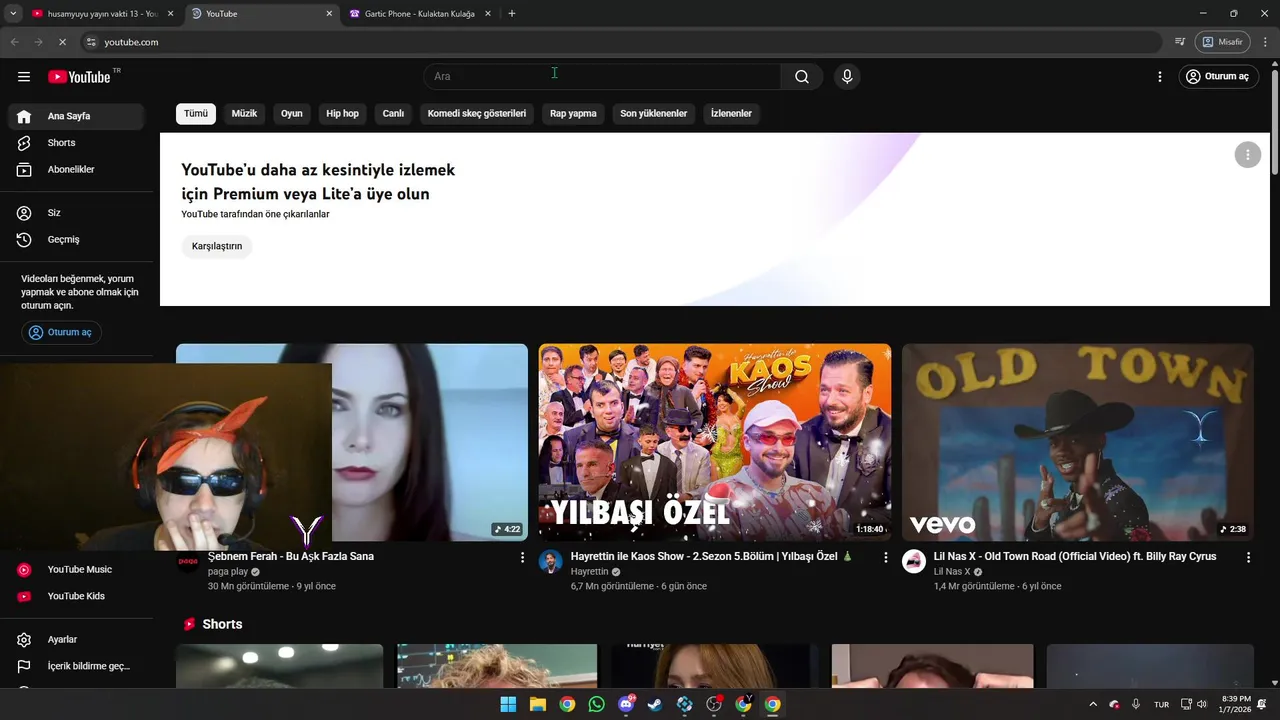Click the Hayrettin channel avatar
Viewport: 1280px width, 720px height.
pos(551,561)
